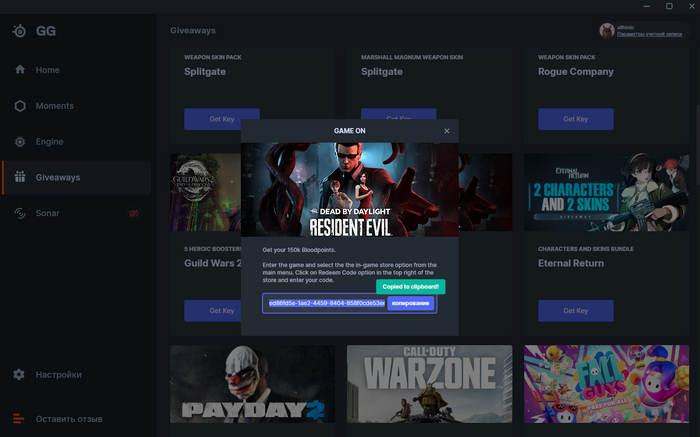Image resolution: width=700 pixels, height=437 pixels.
Task: Open the Engine menu item
Action: point(77,142)
